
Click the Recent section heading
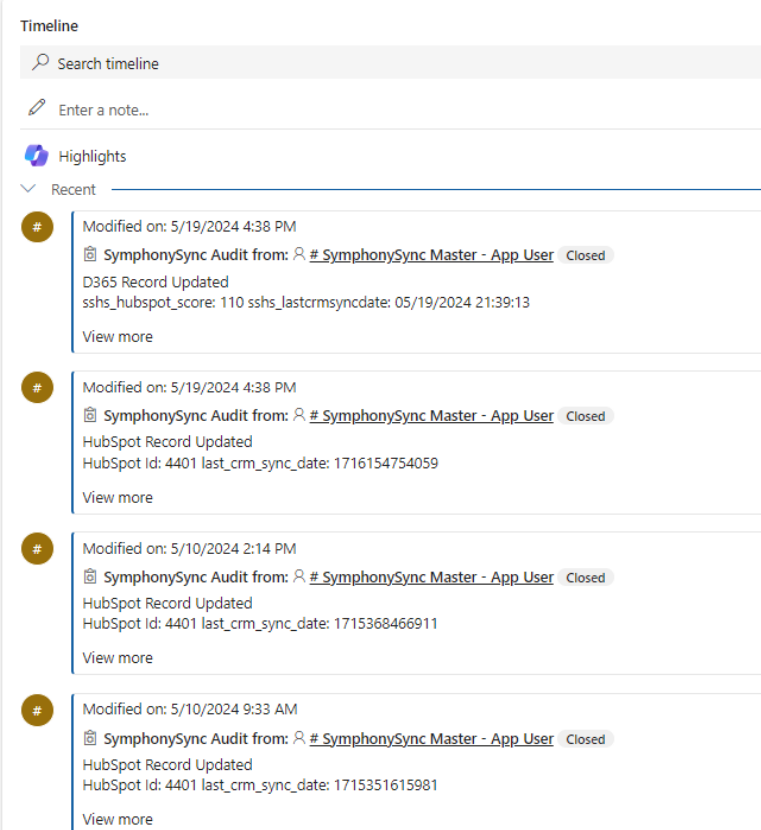pyautogui.click(x=73, y=190)
